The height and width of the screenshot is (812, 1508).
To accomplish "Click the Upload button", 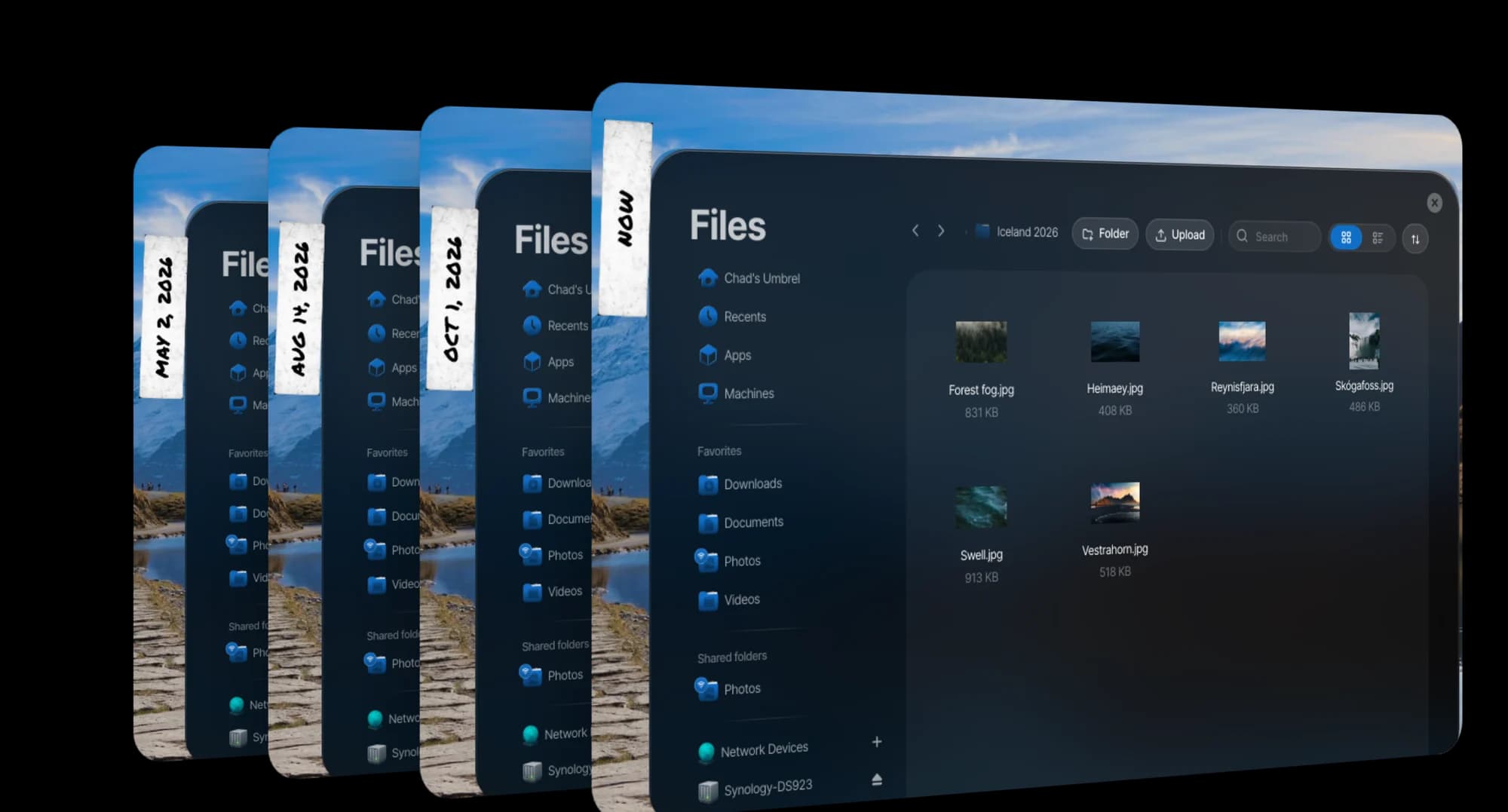I will [1180, 234].
